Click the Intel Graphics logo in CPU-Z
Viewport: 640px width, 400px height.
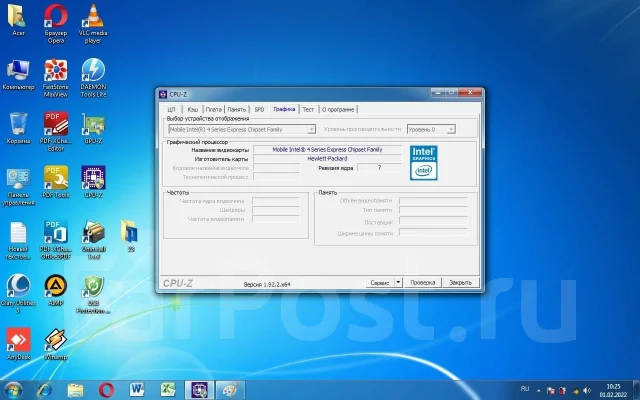[423, 163]
